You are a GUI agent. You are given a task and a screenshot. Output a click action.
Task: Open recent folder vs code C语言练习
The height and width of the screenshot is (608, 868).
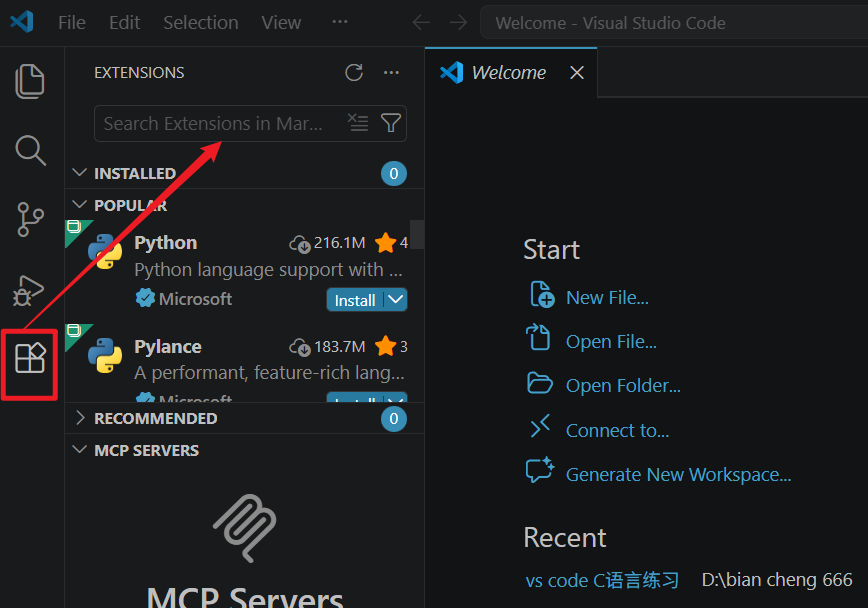pos(602,580)
